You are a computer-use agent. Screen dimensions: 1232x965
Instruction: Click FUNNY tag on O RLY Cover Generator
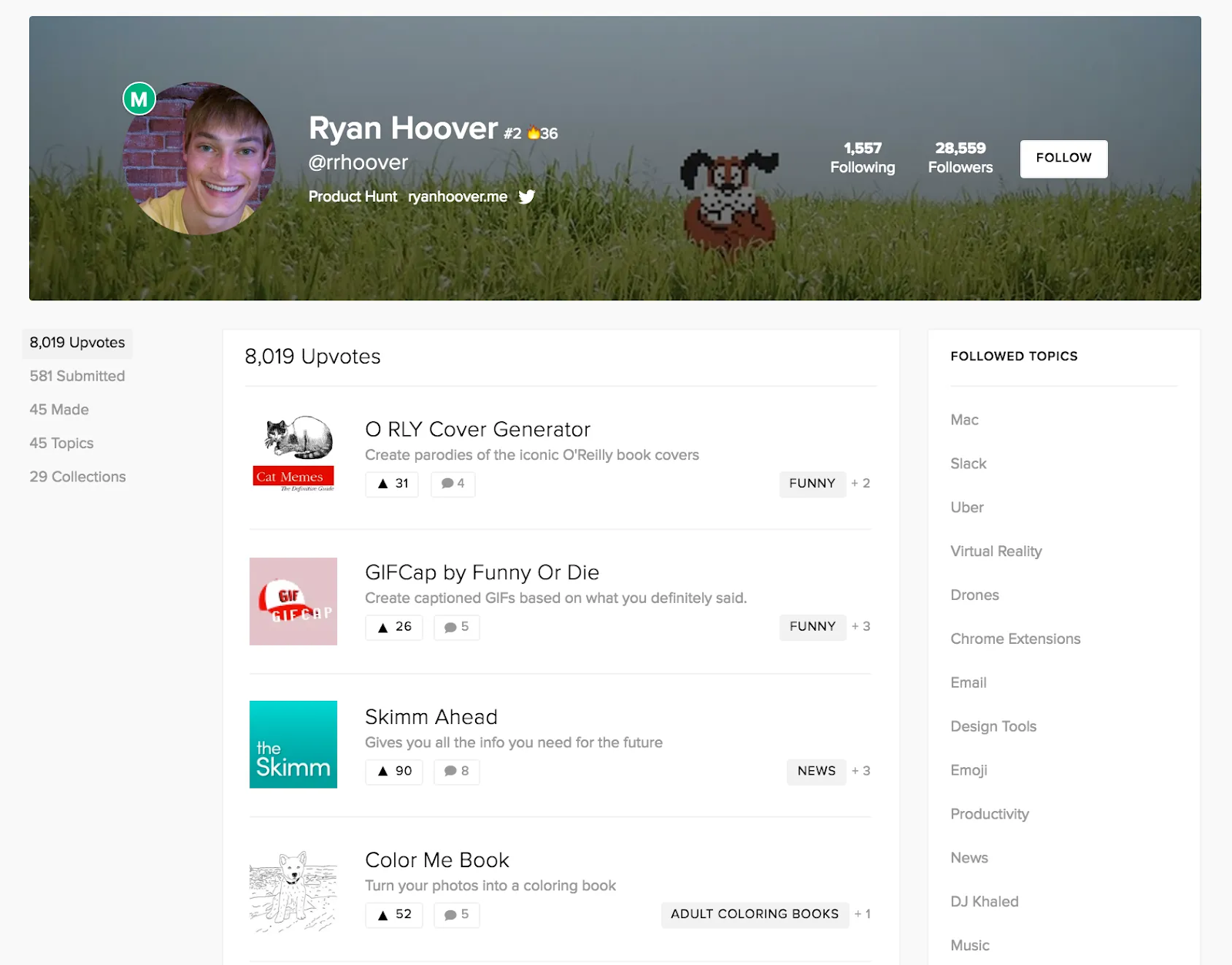[x=812, y=484]
